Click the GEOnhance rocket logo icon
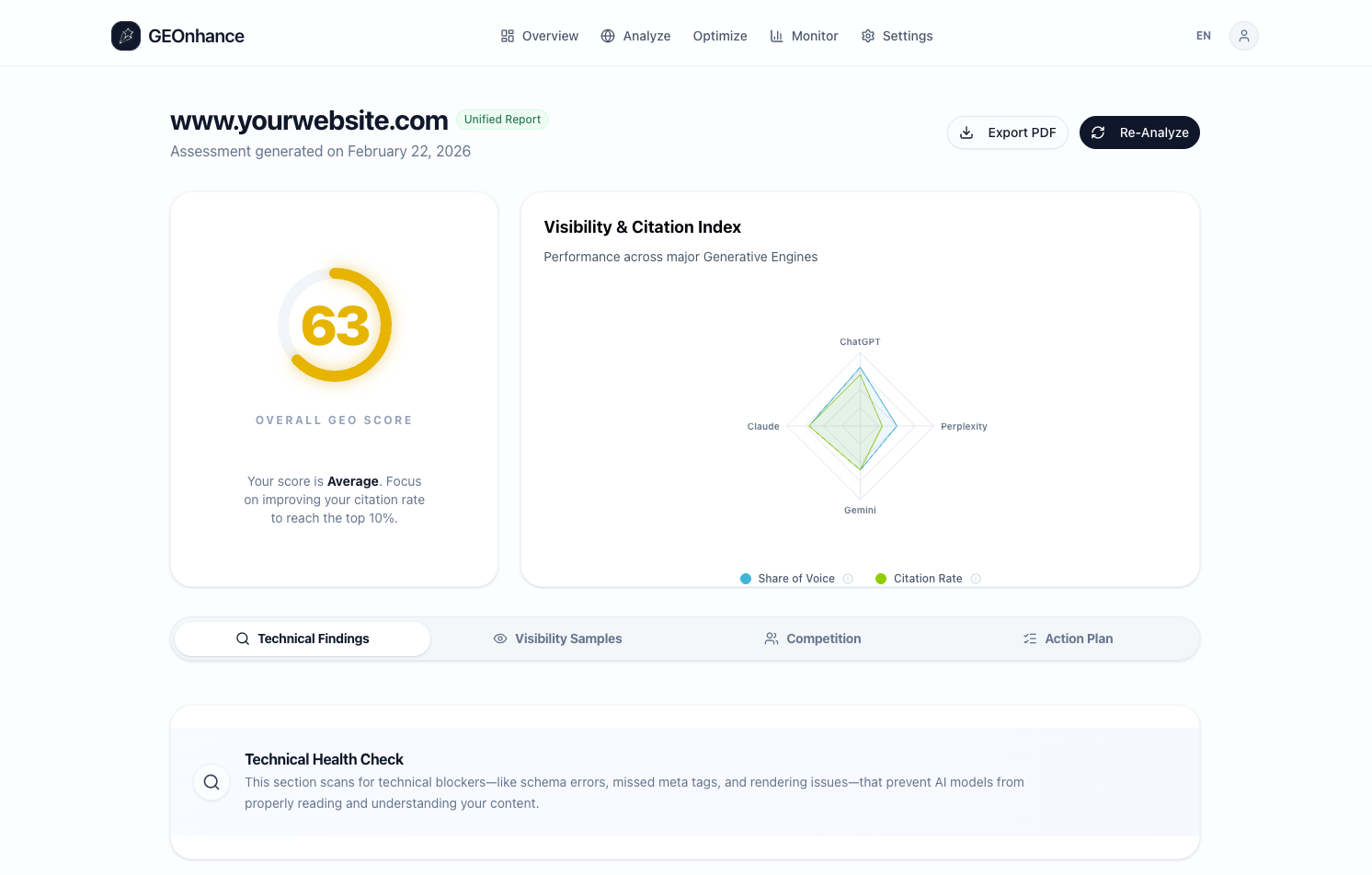This screenshot has height=875, width=1372. tap(125, 35)
